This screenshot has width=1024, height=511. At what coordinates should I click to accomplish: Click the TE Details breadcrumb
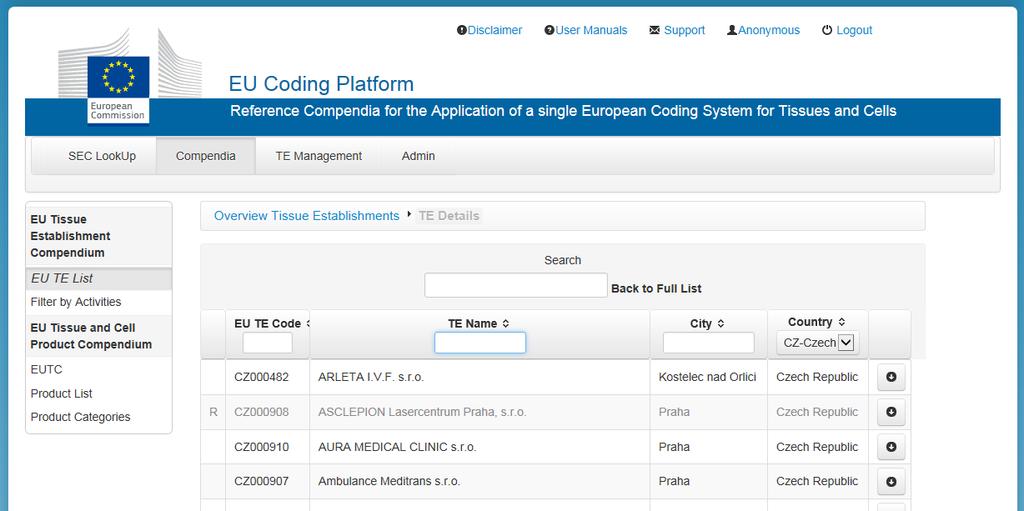pos(449,216)
